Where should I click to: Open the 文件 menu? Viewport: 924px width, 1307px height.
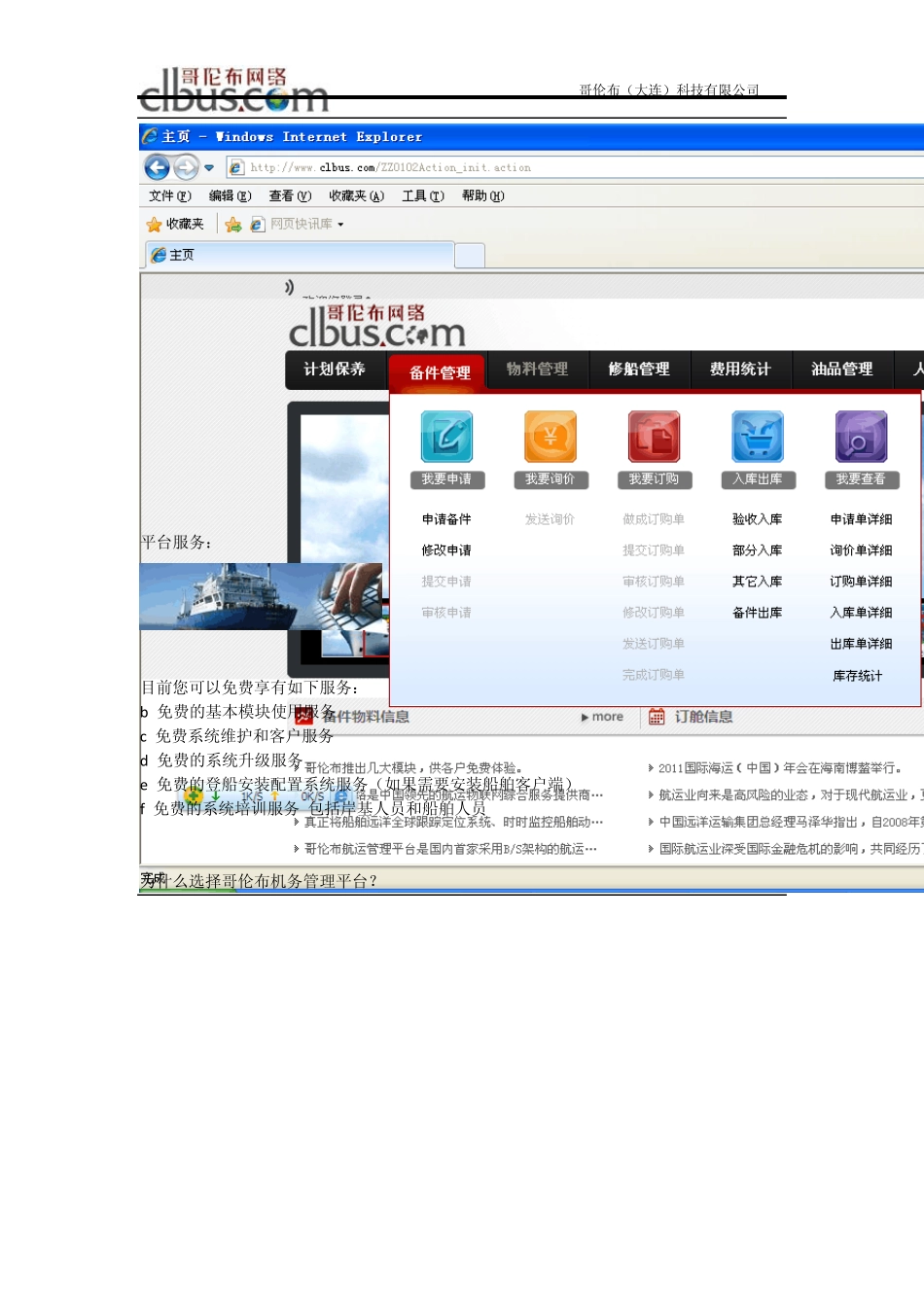pyautogui.click(x=170, y=195)
